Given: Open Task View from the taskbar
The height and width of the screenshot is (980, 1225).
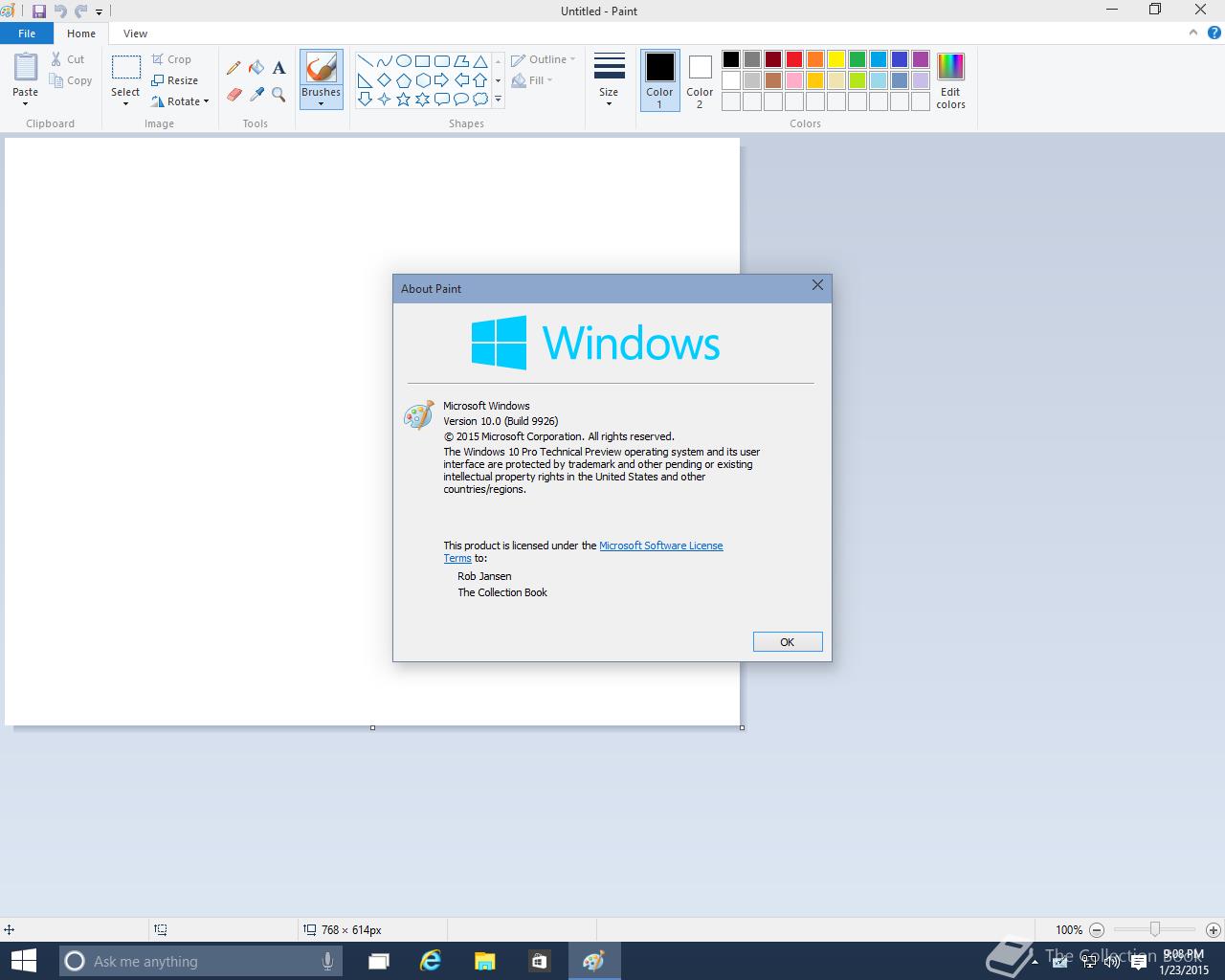Looking at the screenshot, I should pos(379,961).
